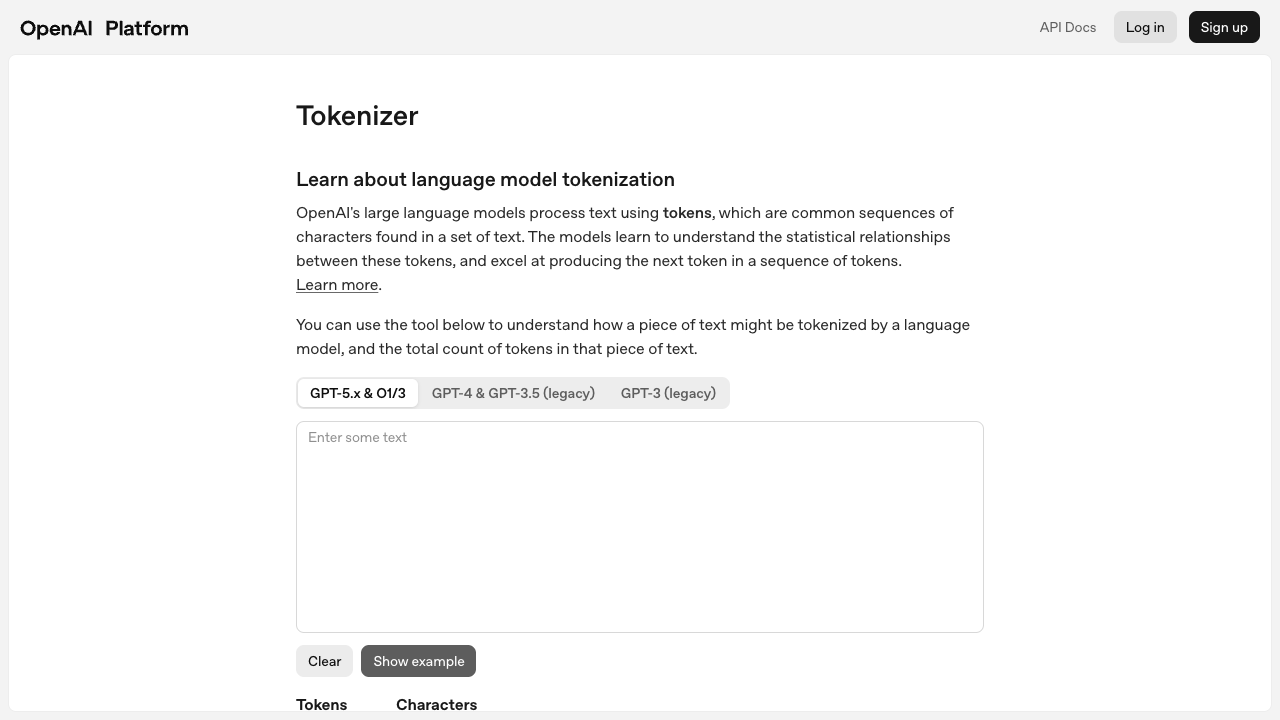Click the Learn about language model tokenization subheading
This screenshot has height=720, width=1280.
coord(485,180)
